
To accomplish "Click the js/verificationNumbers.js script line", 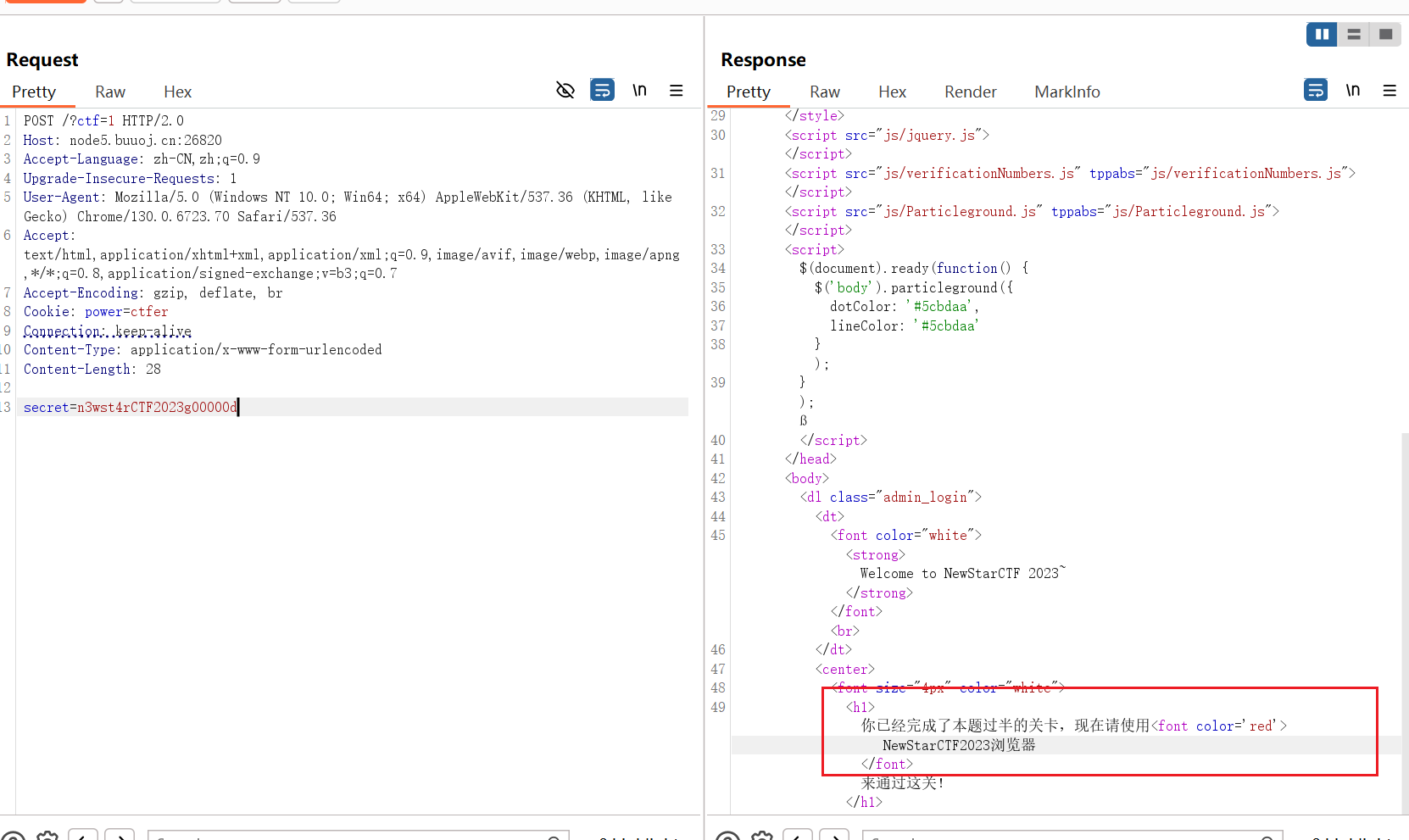I will tap(1070, 174).
